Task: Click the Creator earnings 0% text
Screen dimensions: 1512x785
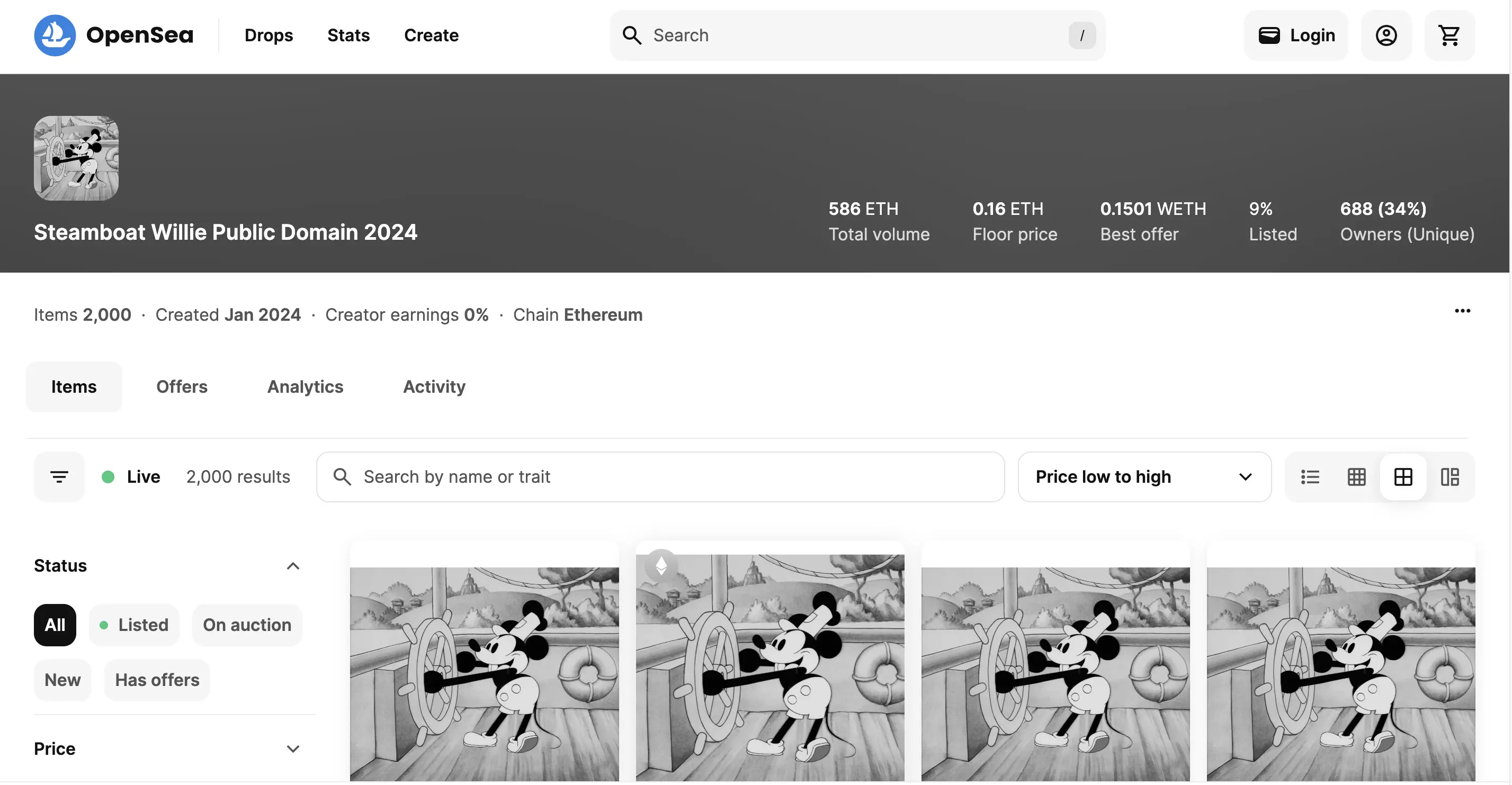Action: point(407,314)
